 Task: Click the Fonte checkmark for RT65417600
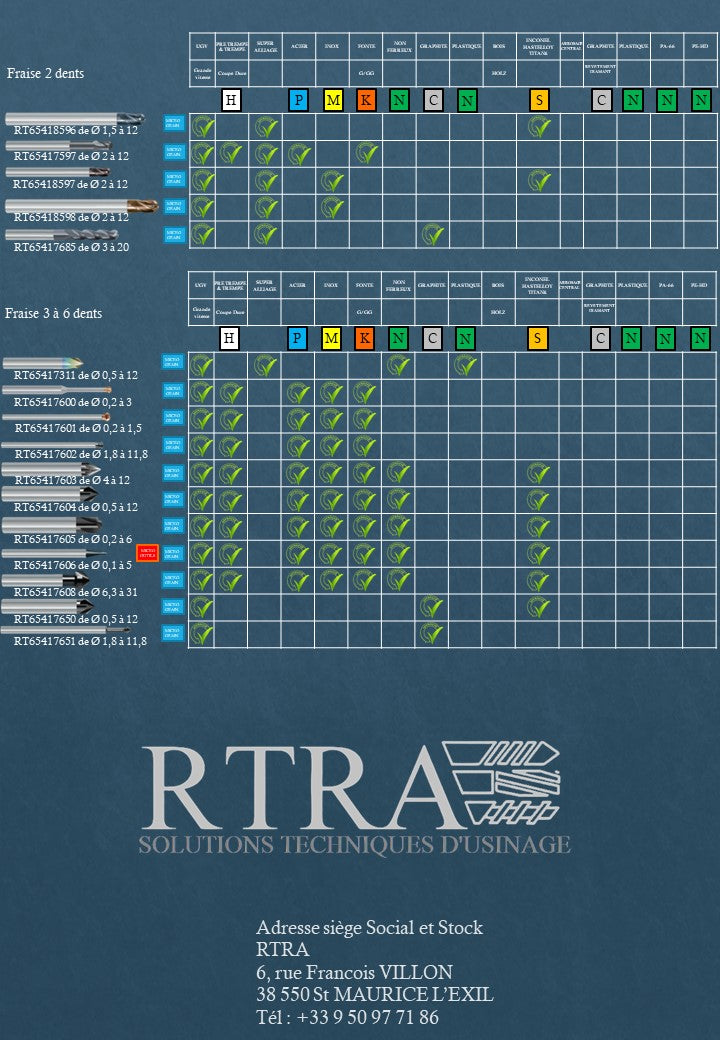click(x=364, y=393)
